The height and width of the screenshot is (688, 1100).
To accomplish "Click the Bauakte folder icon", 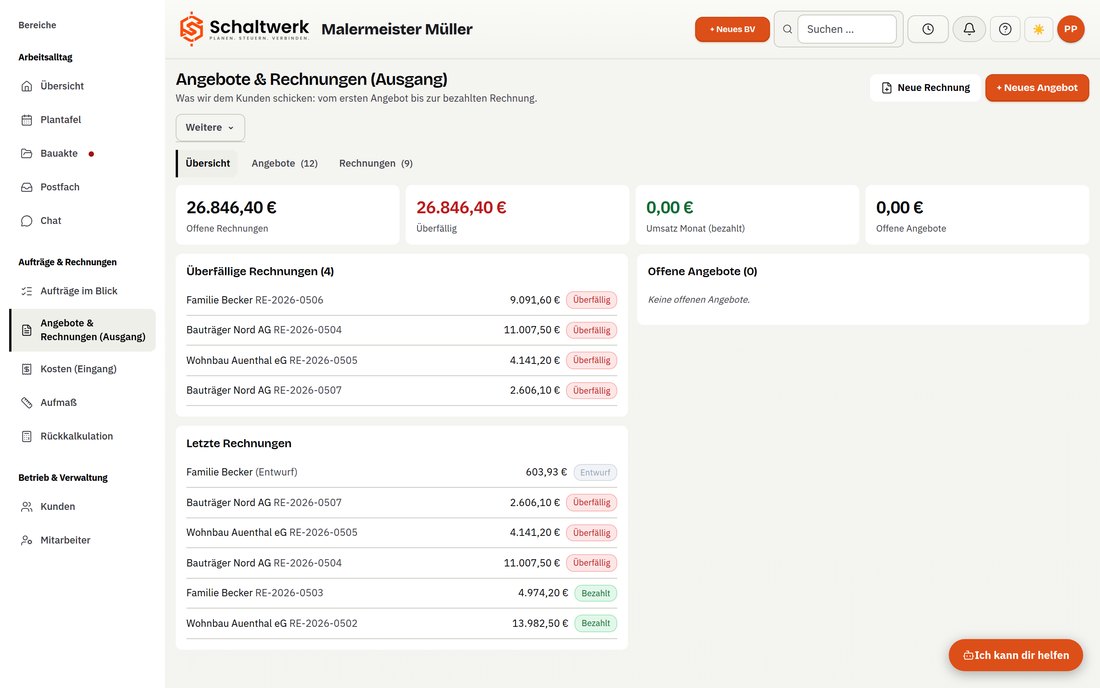I will point(27,154).
